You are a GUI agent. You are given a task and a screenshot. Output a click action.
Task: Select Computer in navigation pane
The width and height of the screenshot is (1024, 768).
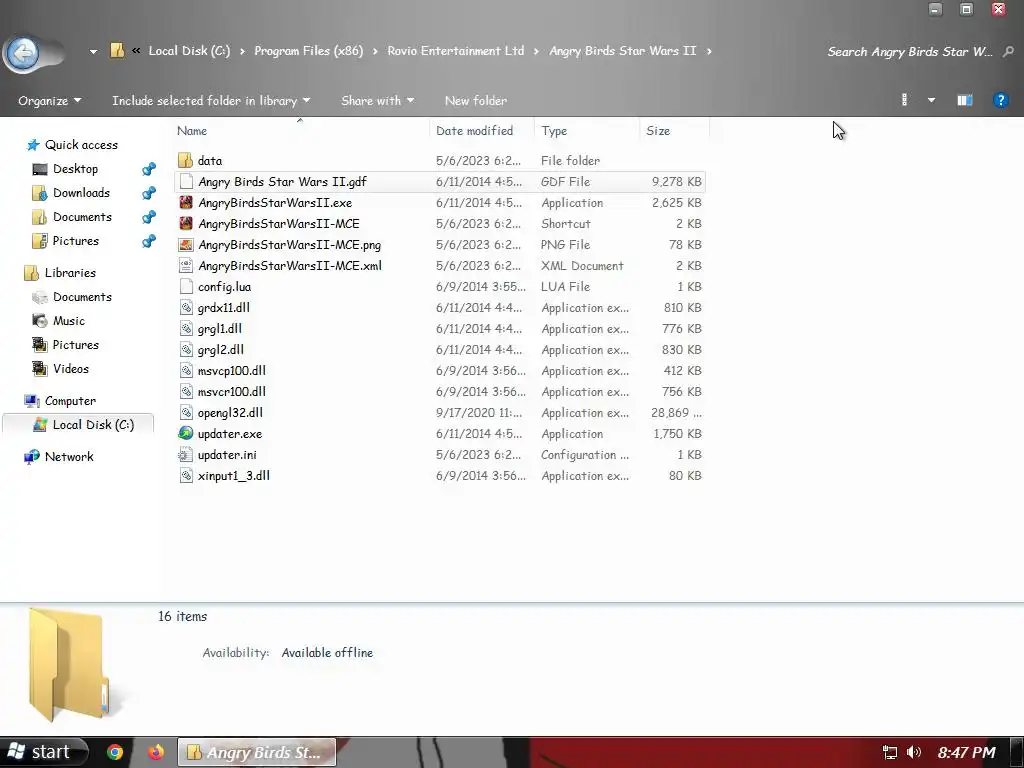tap(70, 401)
